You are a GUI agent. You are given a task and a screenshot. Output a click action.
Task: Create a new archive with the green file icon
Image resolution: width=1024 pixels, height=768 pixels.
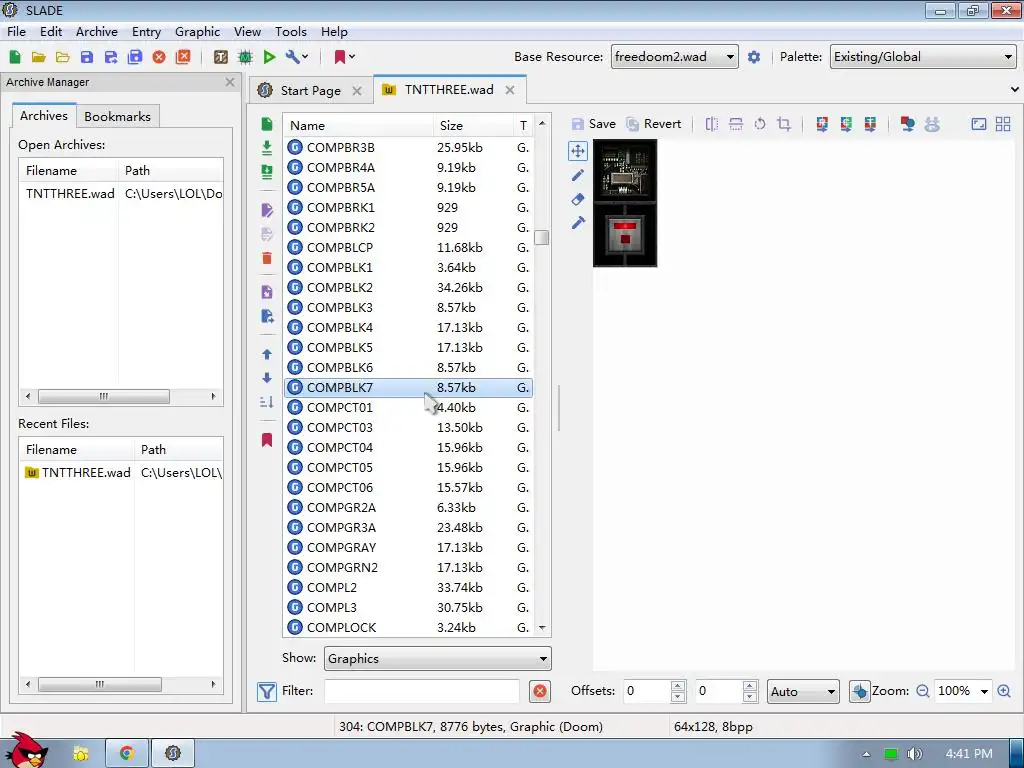coord(15,57)
